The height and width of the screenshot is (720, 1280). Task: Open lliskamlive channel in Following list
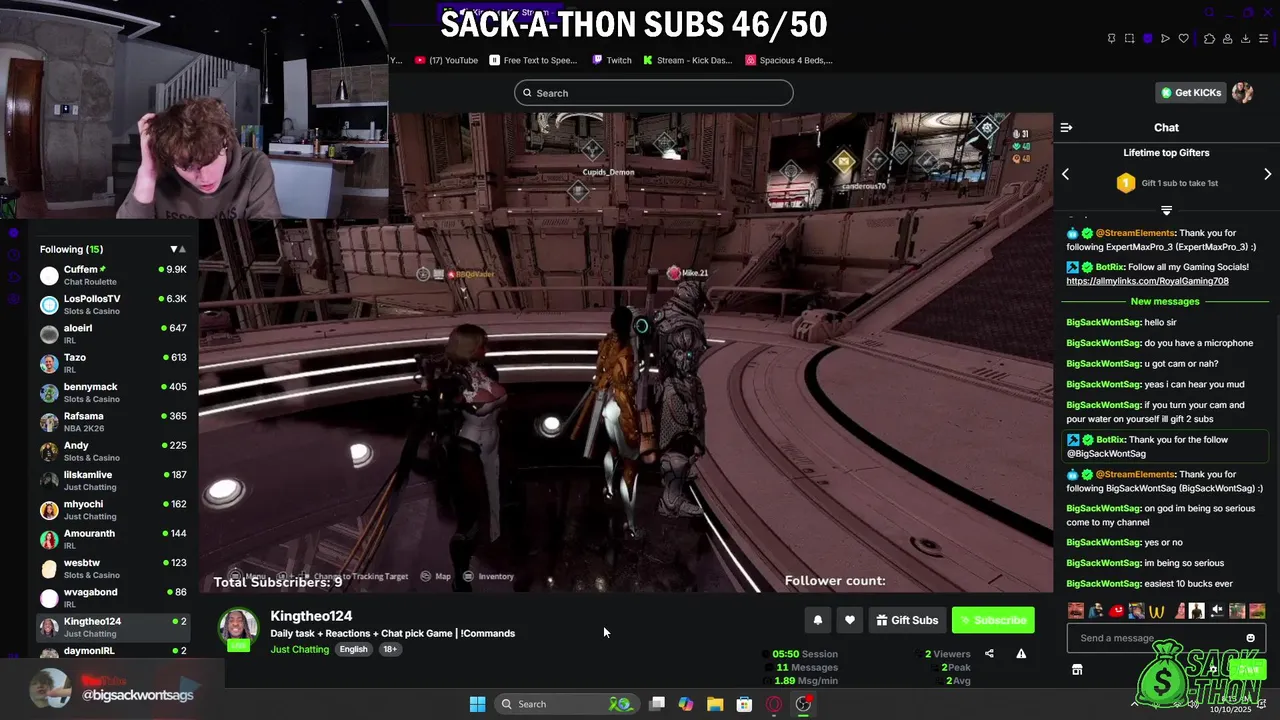tap(113, 481)
